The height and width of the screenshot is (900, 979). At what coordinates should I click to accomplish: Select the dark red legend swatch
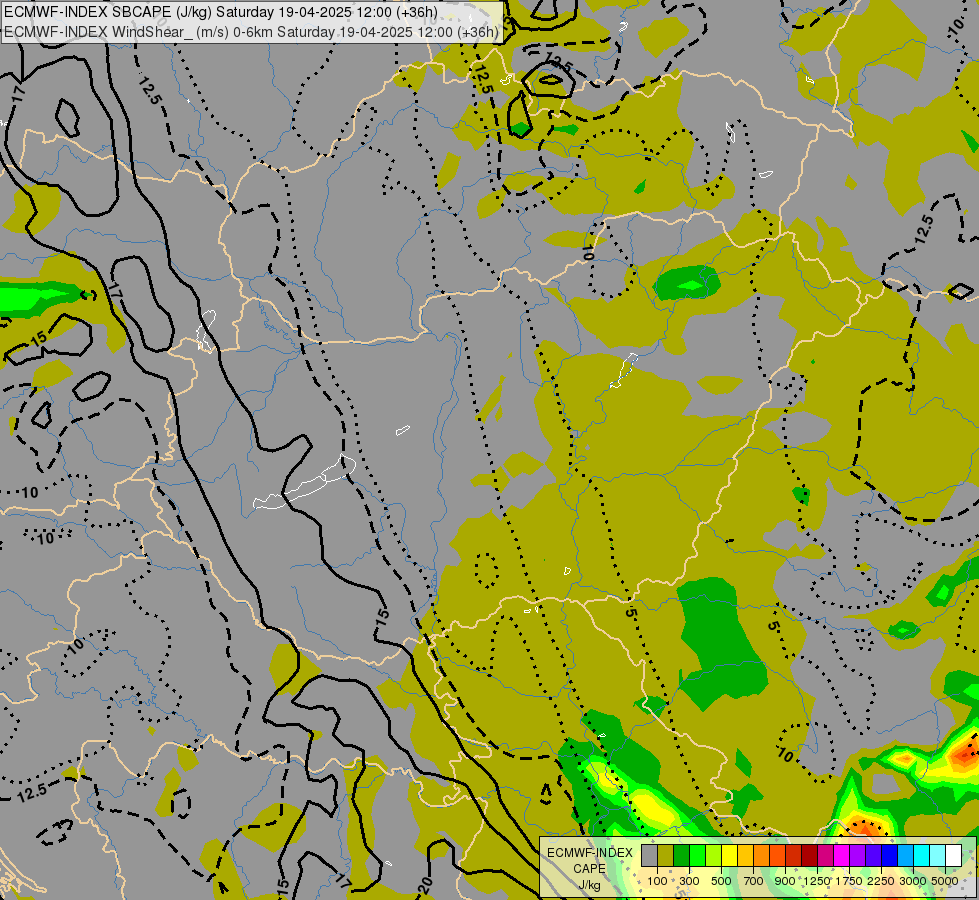[809, 856]
